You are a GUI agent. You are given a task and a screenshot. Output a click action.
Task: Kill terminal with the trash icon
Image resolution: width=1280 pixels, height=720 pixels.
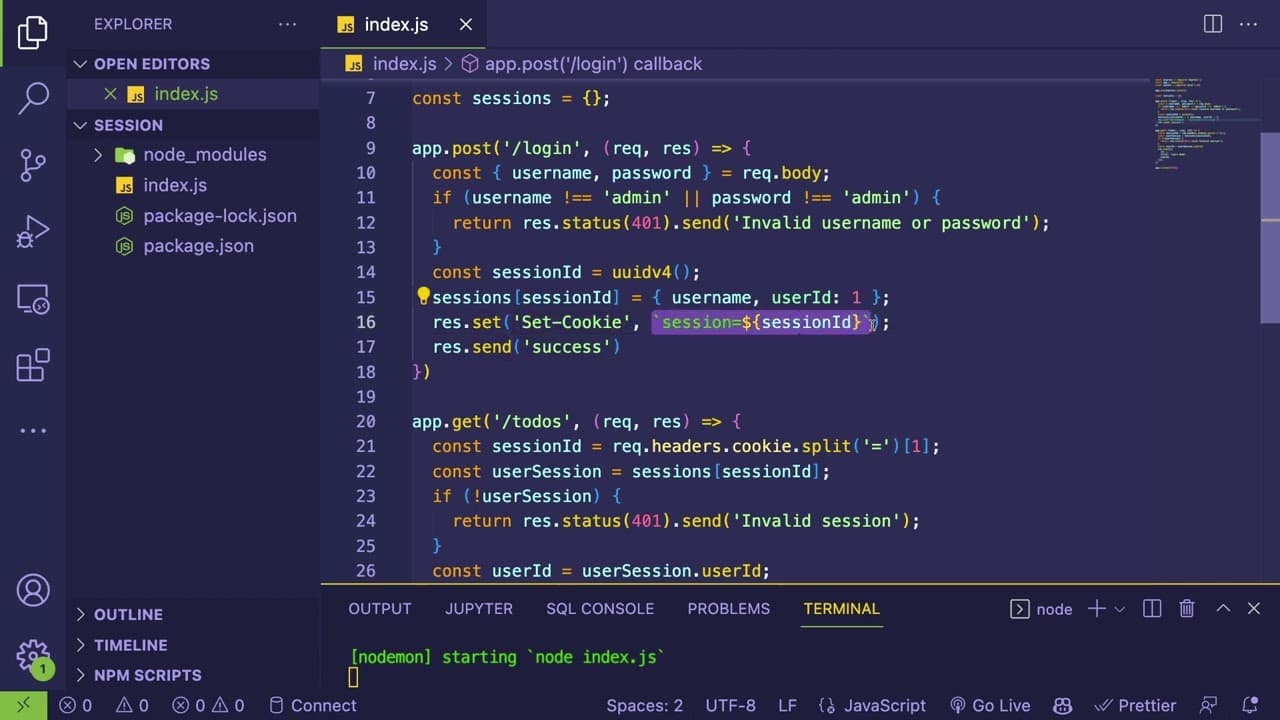[x=1187, y=608]
